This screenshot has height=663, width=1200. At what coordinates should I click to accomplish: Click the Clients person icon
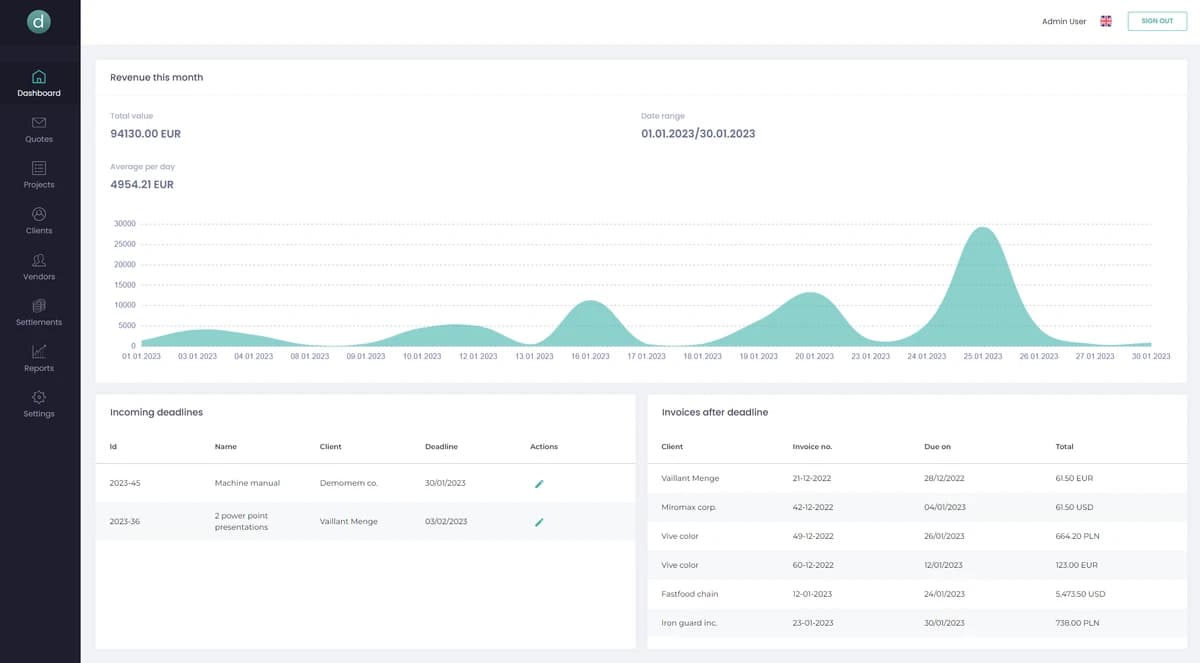click(38, 214)
